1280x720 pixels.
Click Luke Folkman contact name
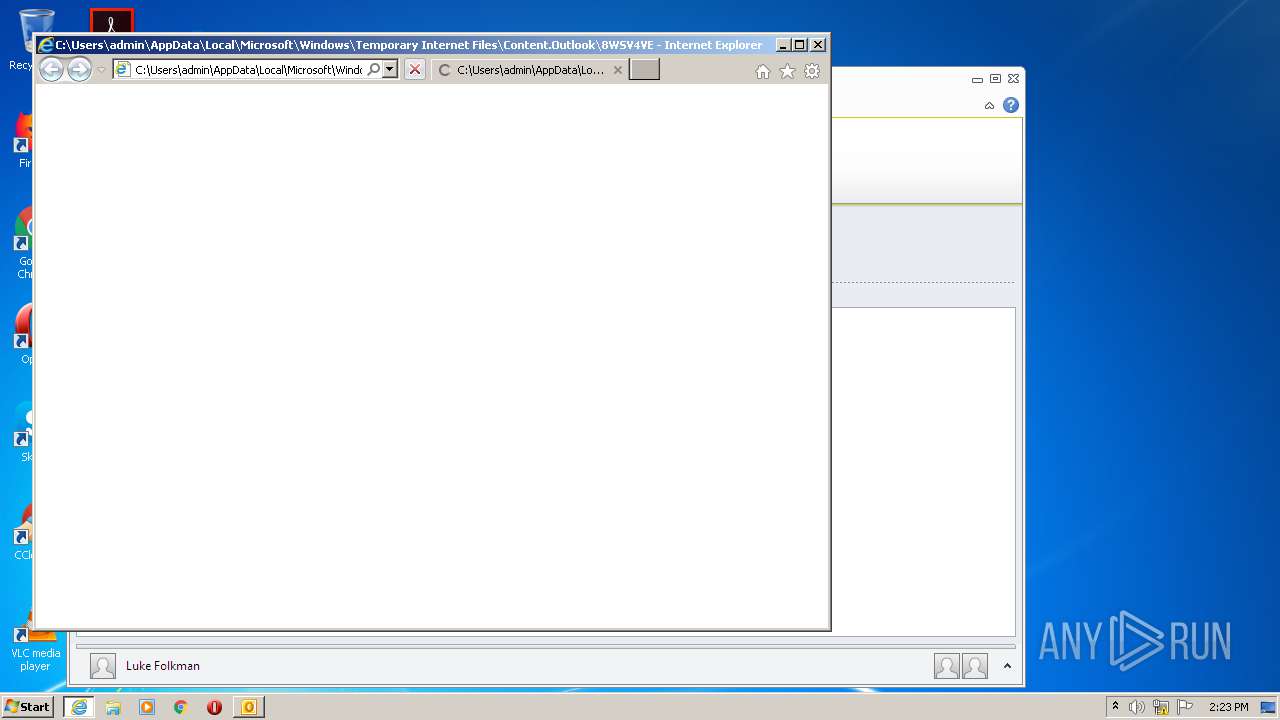tap(163, 666)
